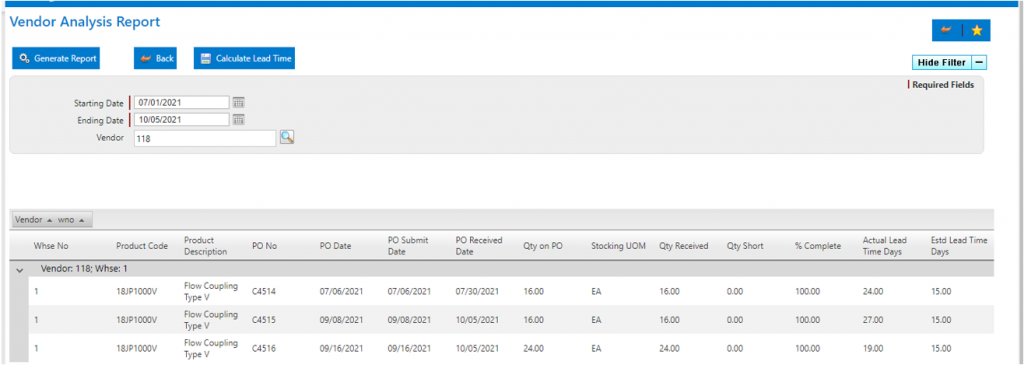Click orange back arrow icon top right
1024x365 pixels.
pos(946,31)
